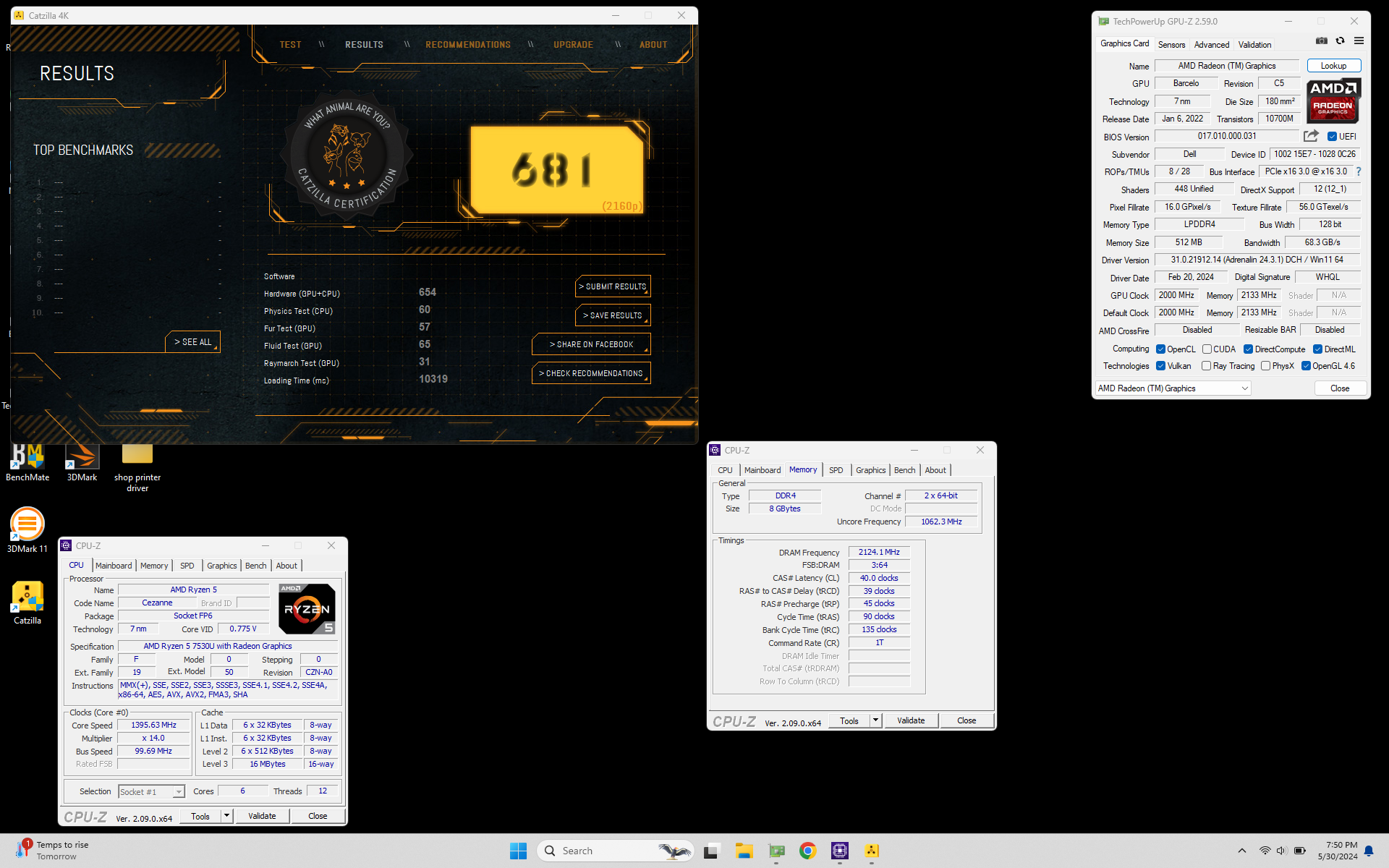1389x868 pixels.
Task: Open File Explorer from taskbar
Action: pyautogui.click(x=744, y=851)
